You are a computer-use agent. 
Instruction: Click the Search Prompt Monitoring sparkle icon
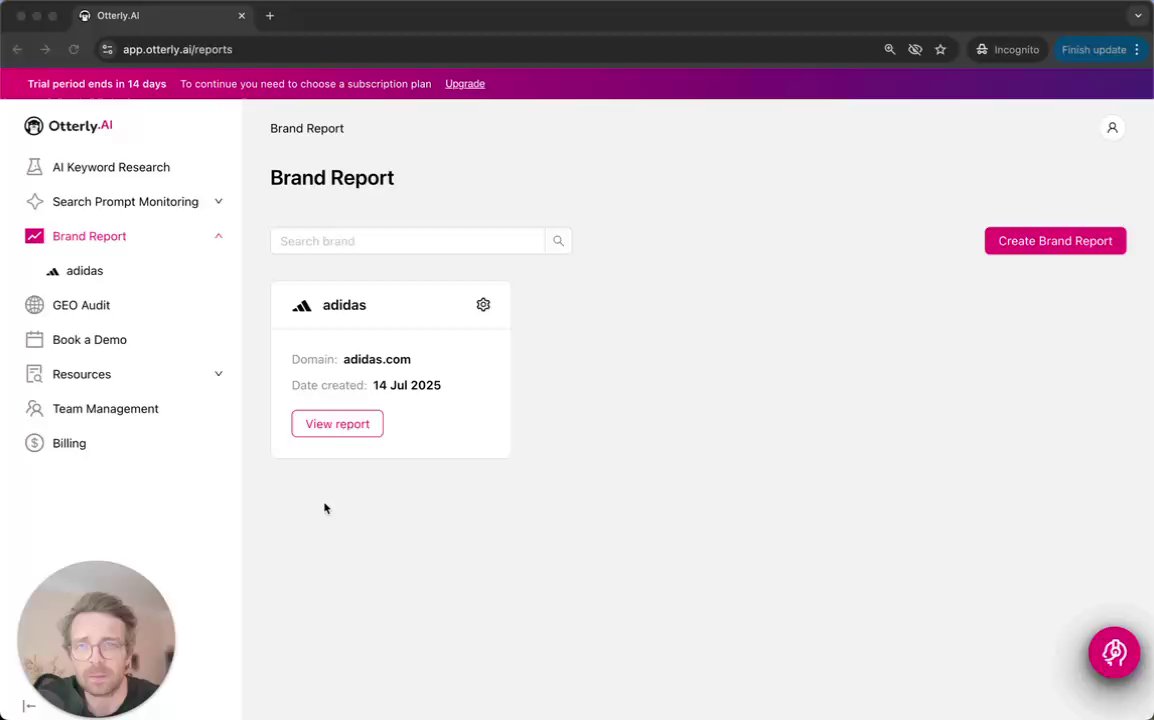pyautogui.click(x=34, y=202)
